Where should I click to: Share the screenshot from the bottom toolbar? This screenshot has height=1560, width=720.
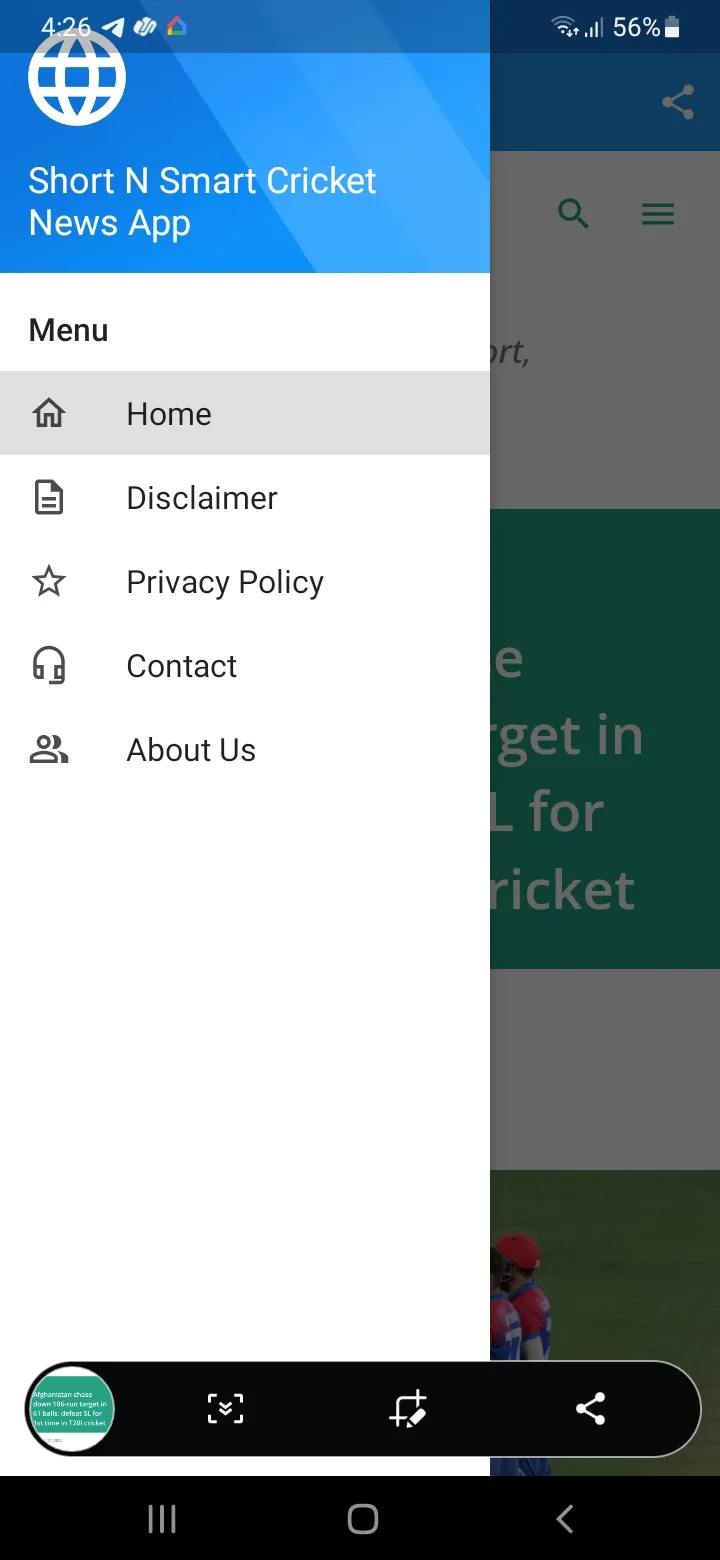(x=591, y=1408)
